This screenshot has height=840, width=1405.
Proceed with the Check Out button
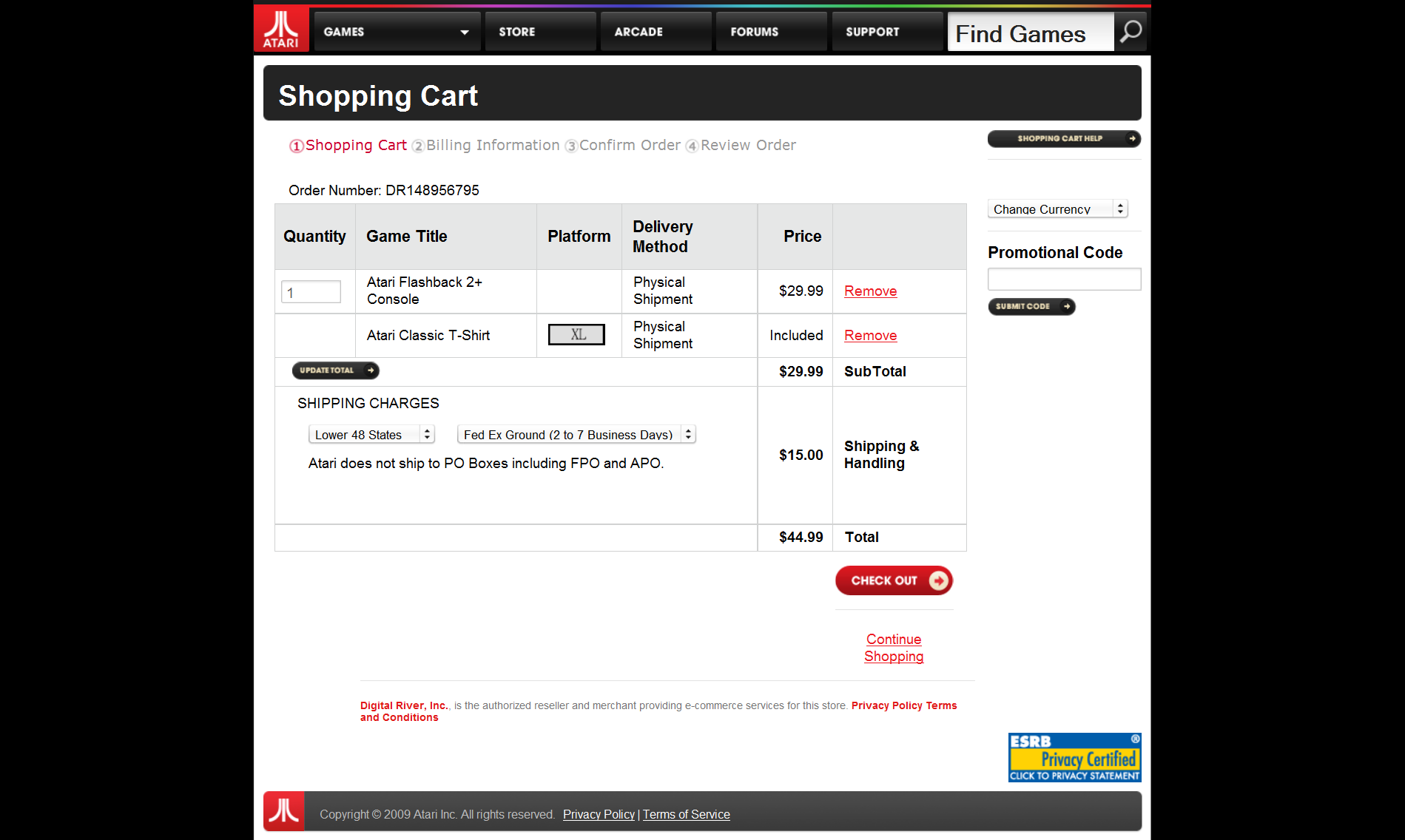[x=894, y=580]
